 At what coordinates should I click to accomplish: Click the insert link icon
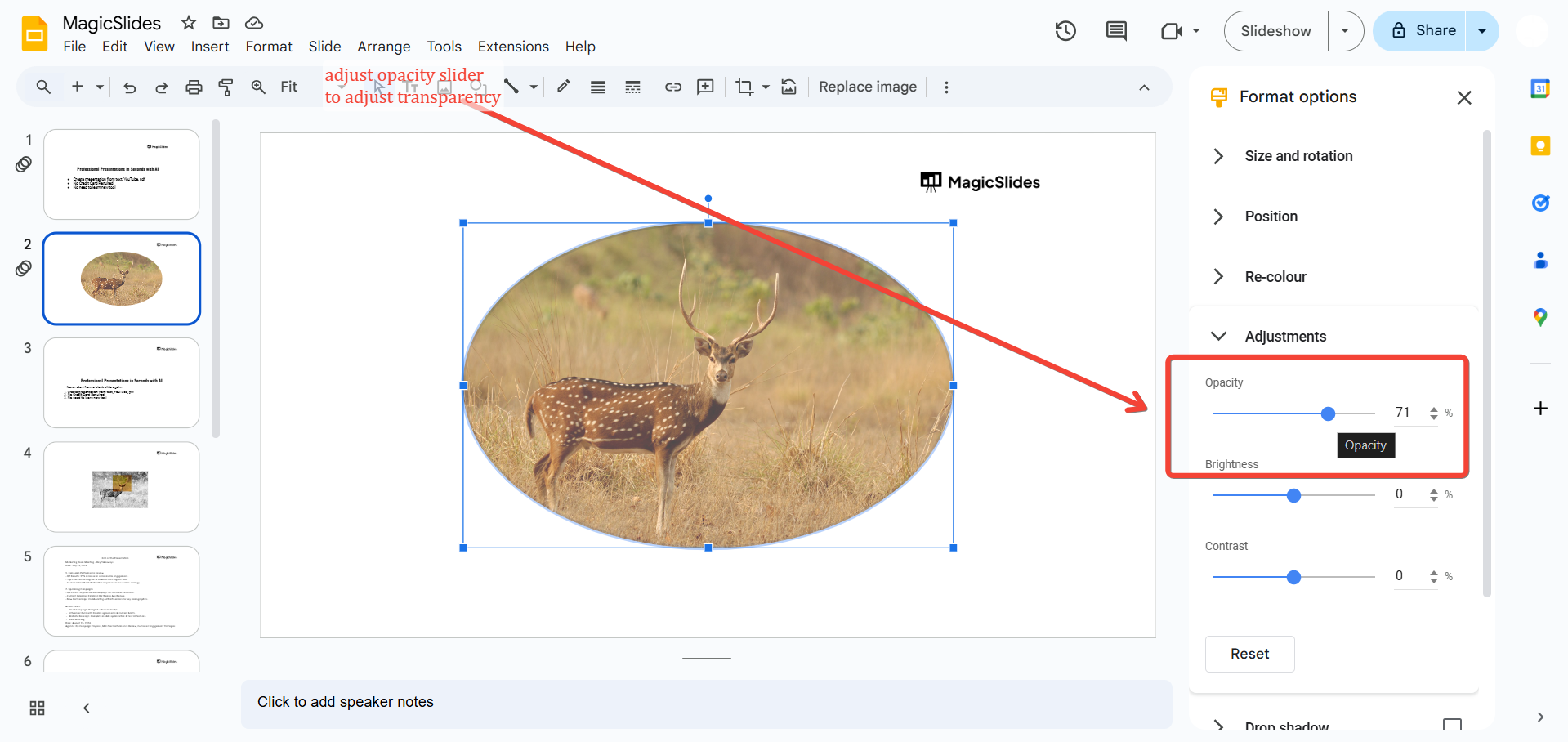click(x=673, y=87)
